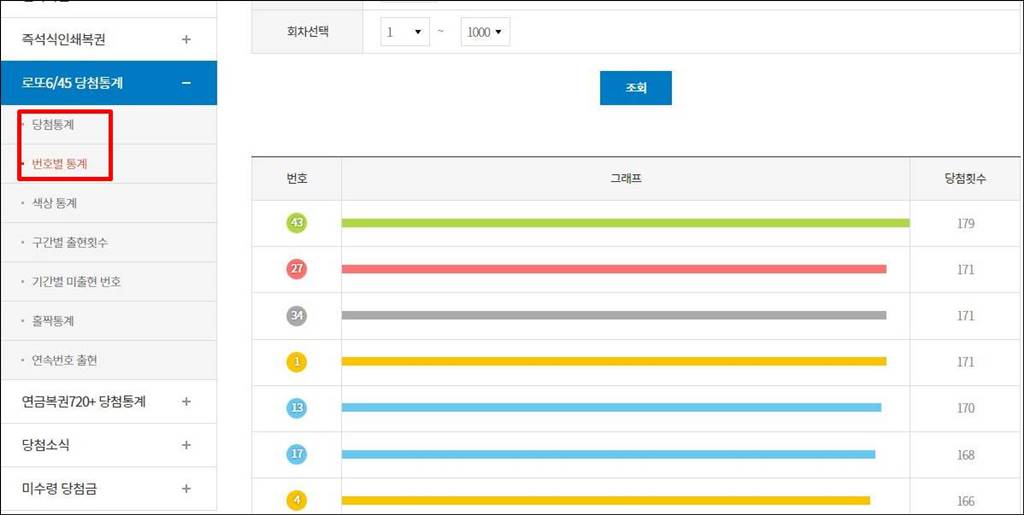Click the red graph bar for number 27
The width and height of the screenshot is (1024, 515).
(x=614, y=269)
